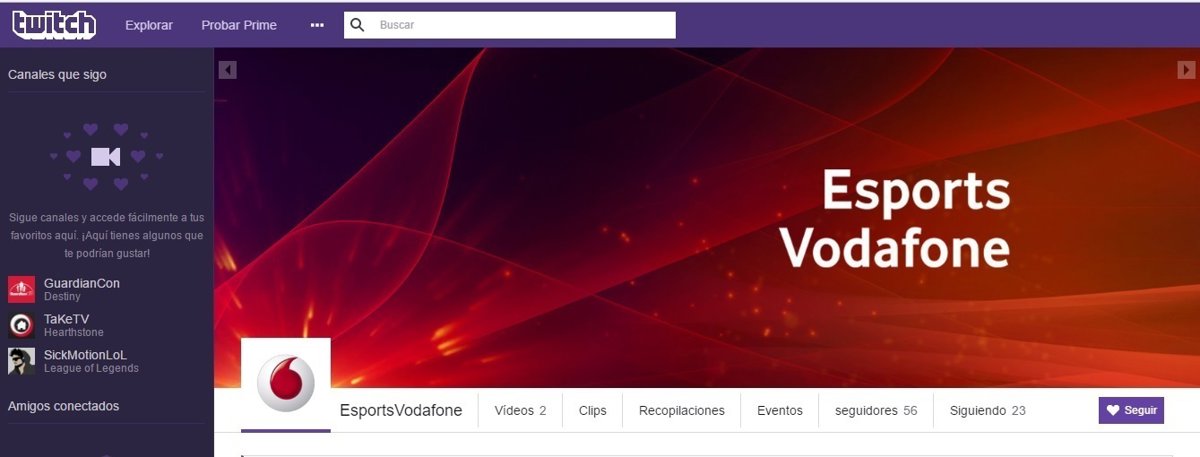Open the three-dots more menu
Viewport: 1200px width, 457px height.
[x=318, y=25]
